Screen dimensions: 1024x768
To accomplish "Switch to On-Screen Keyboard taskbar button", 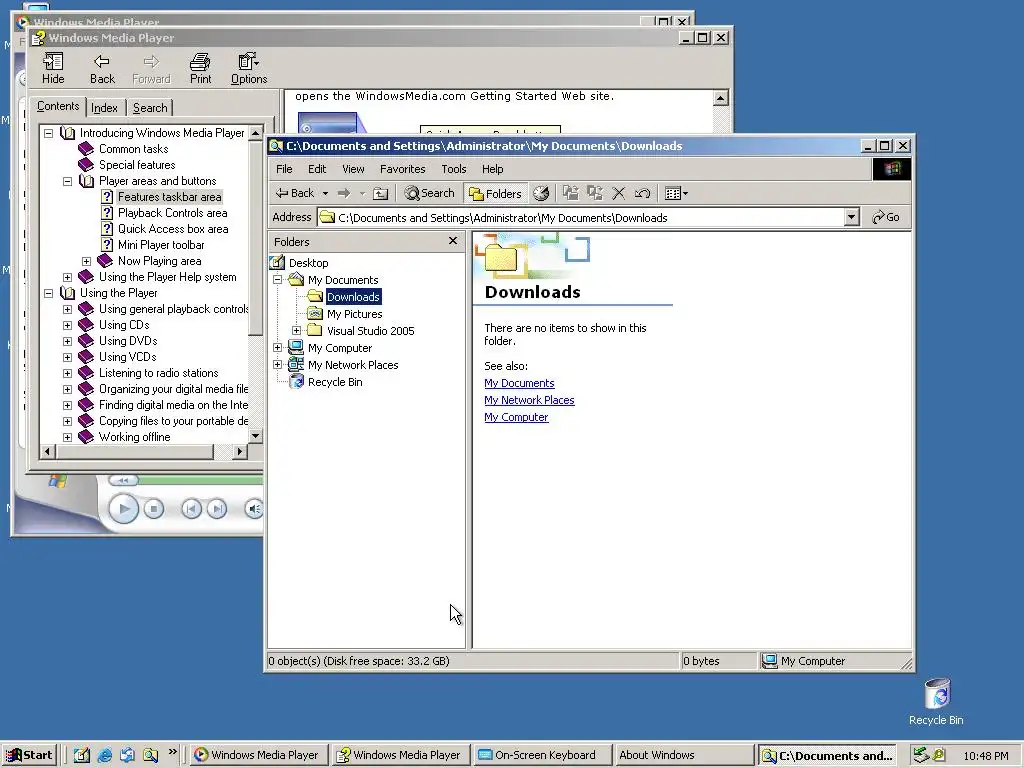I will point(542,755).
